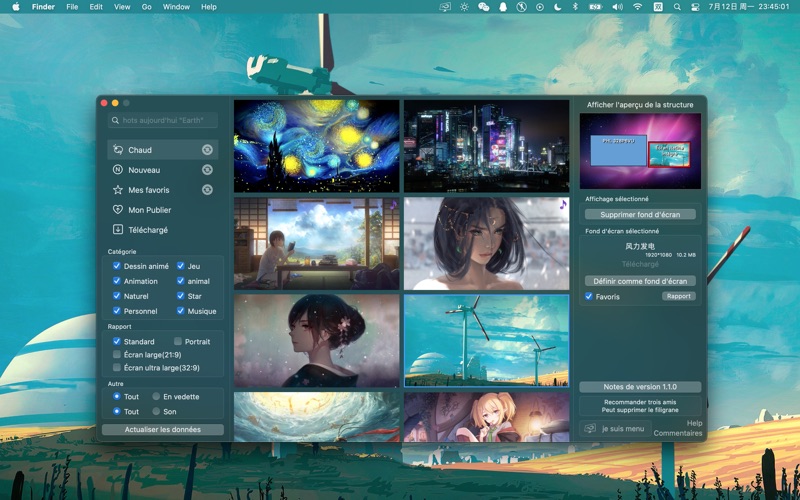This screenshot has height=500, width=800.
Task: Click the Rapport report button
Action: [679, 296]
